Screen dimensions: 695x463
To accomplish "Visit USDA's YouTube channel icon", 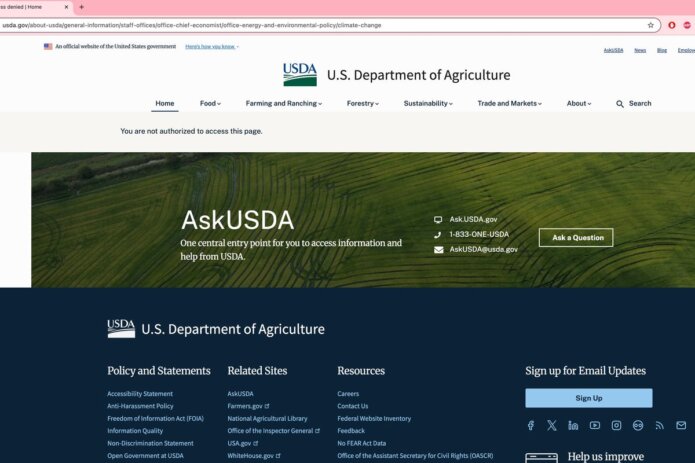I will coord(595,425).
